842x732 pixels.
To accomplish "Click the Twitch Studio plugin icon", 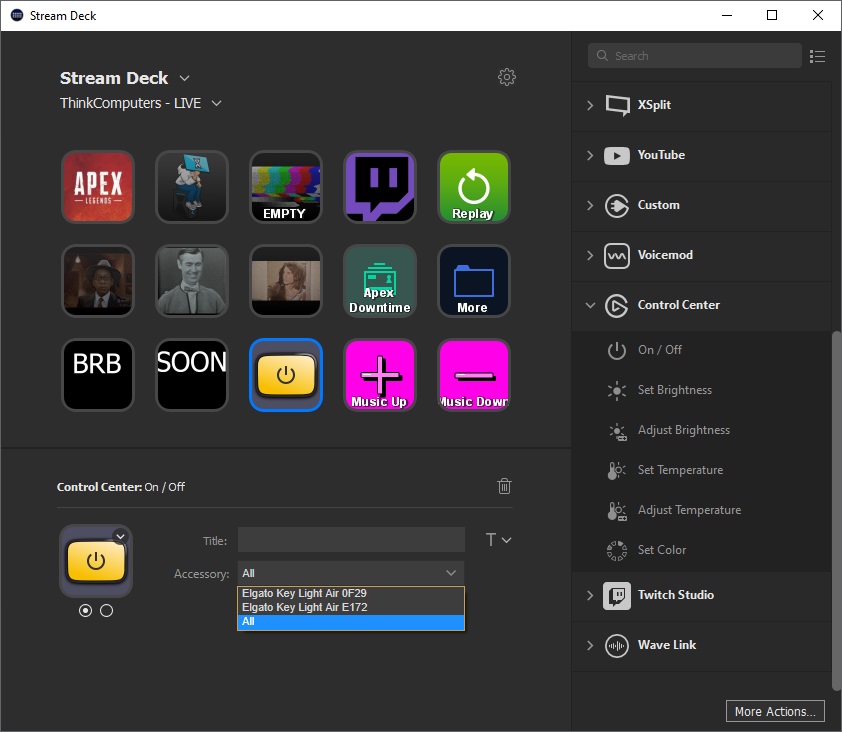I will (617, 596).
